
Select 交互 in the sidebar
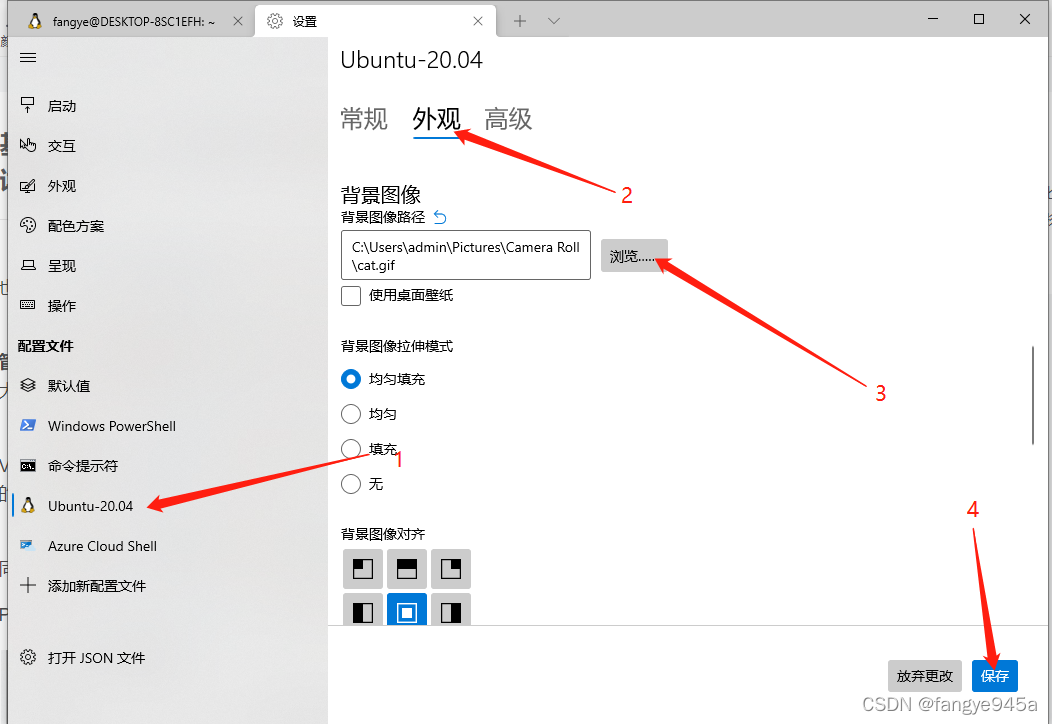(x=62, y=146)
